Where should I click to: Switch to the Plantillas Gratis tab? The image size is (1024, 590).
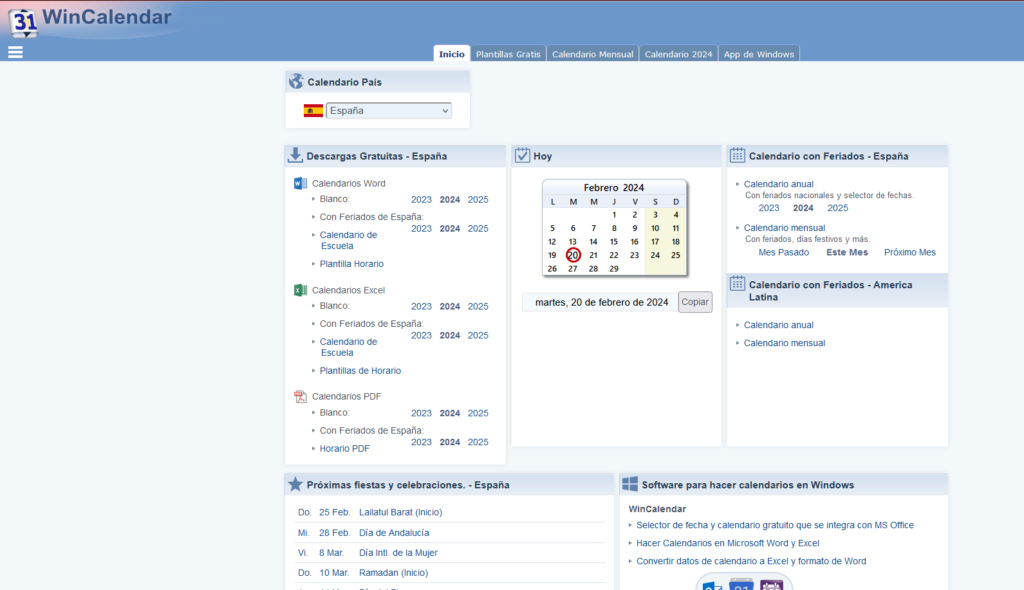[x=508, y=54]
